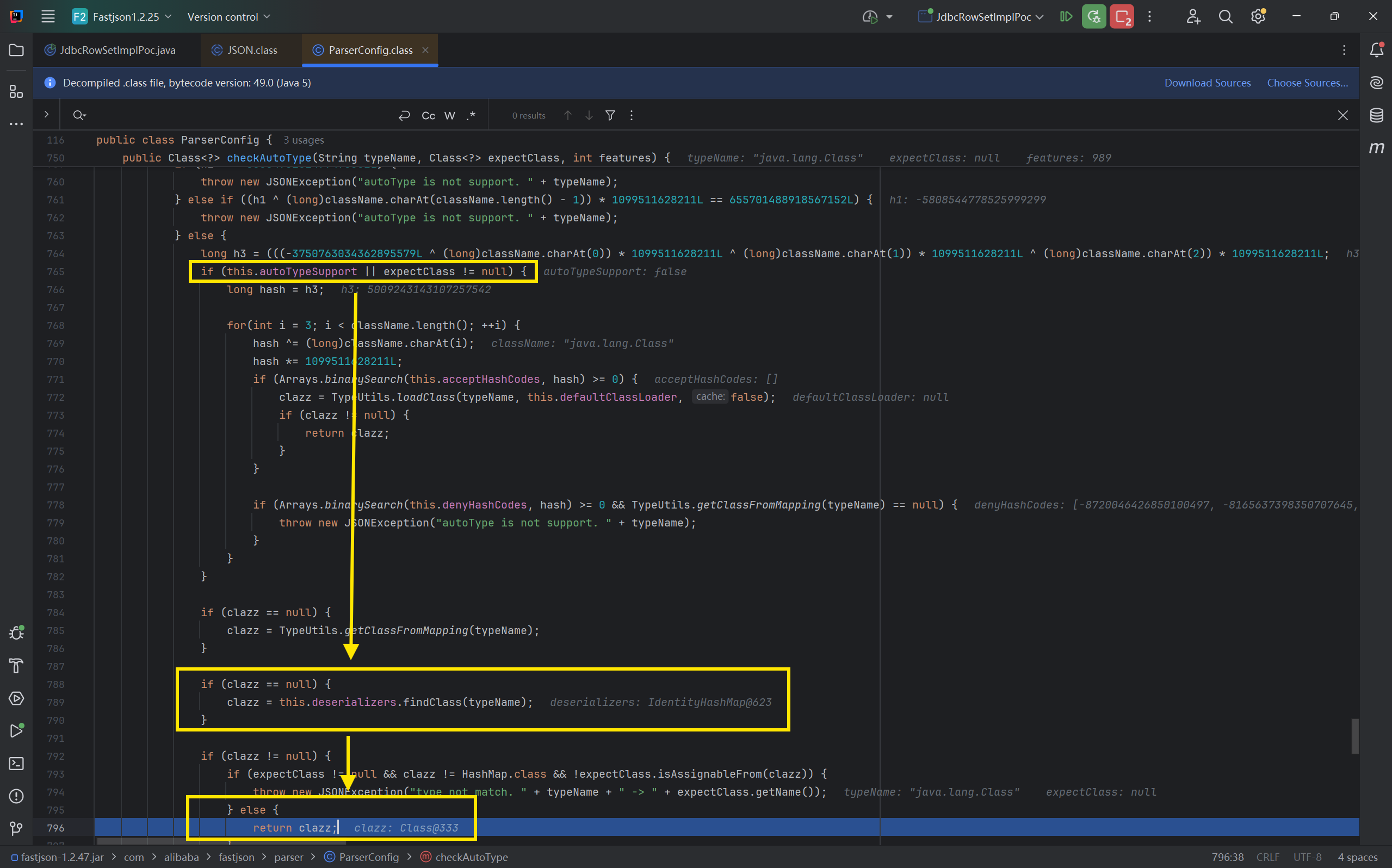1392x868 pixels.
Task: Click the Run JdbcRowSetImplPoc button
Action: pyautogui.click(x=1066, y=17)
